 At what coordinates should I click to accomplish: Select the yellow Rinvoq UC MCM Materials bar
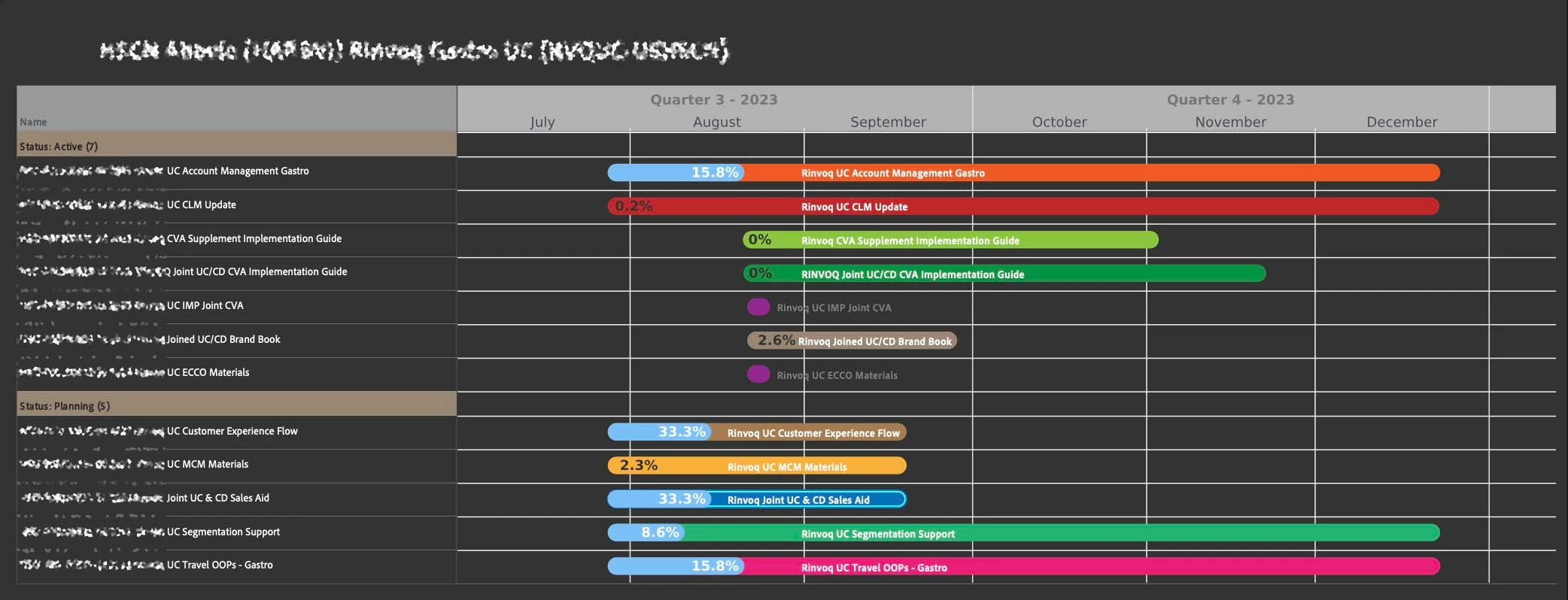(757, 465)
